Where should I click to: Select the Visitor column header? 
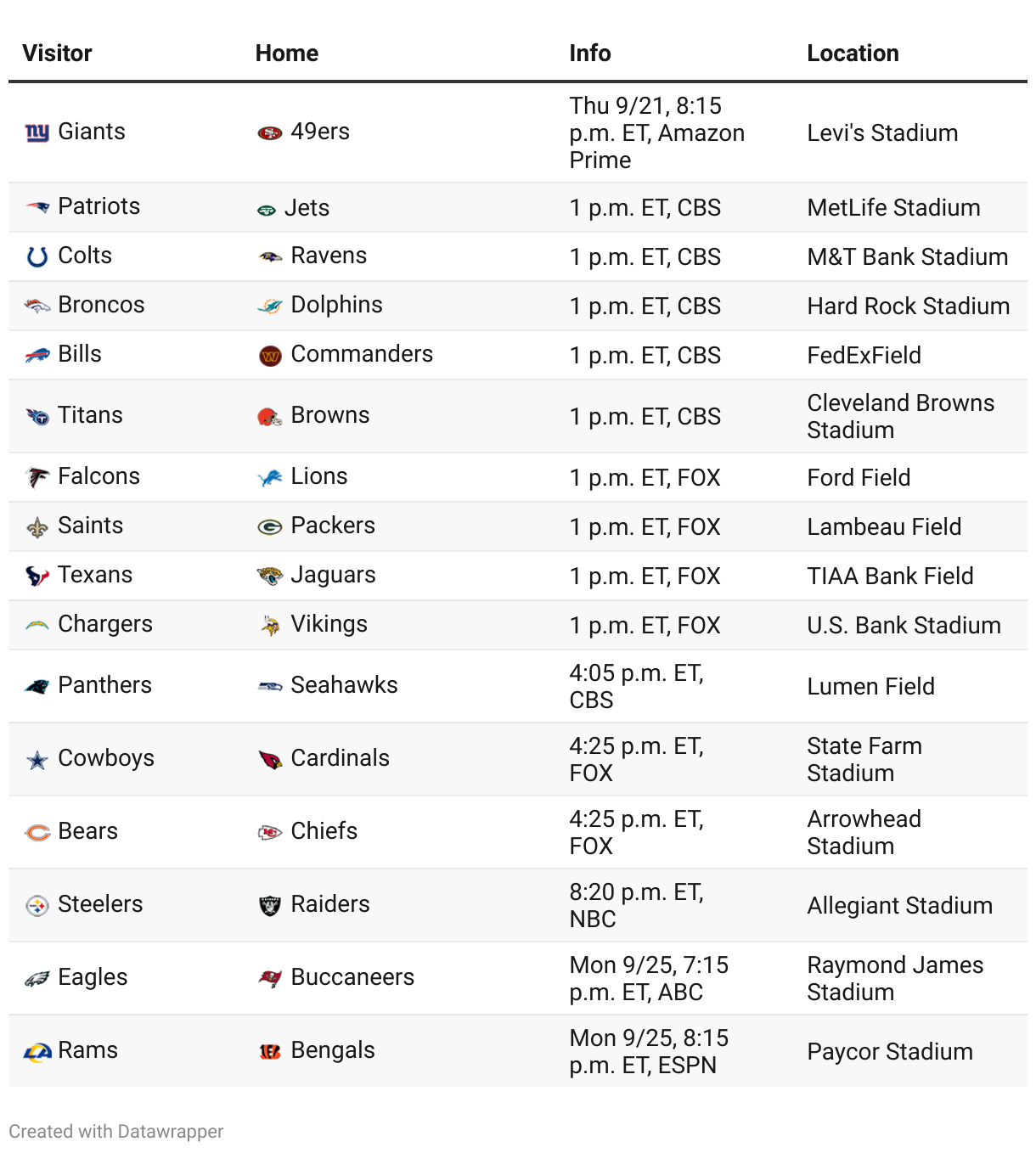click(x=57, y=53)
